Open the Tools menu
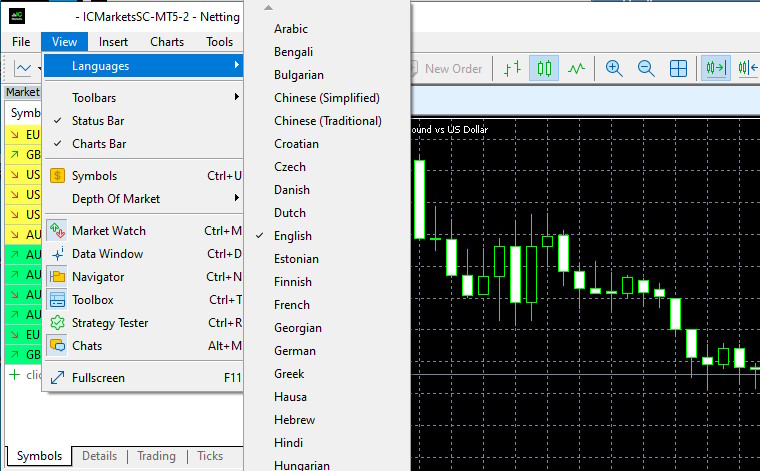This screenshot has height=471, width=760. coord(219,42)
